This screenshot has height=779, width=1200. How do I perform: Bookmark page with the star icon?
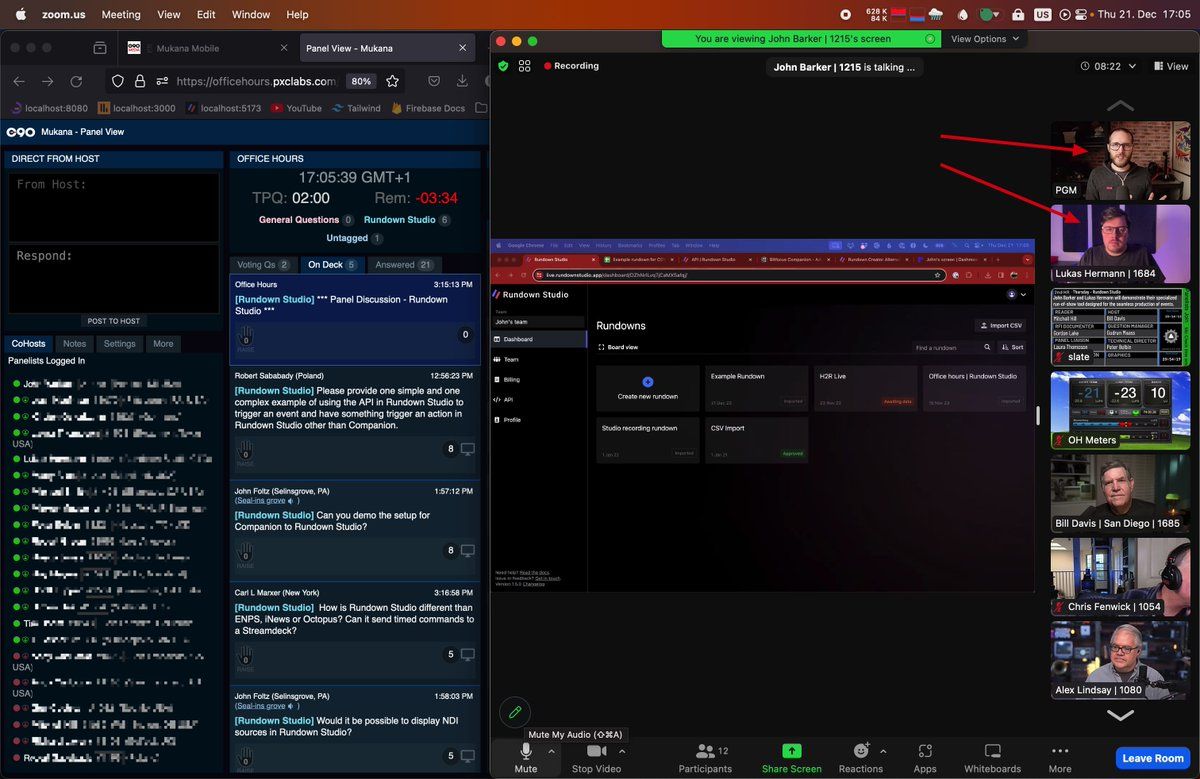[392, 81]
